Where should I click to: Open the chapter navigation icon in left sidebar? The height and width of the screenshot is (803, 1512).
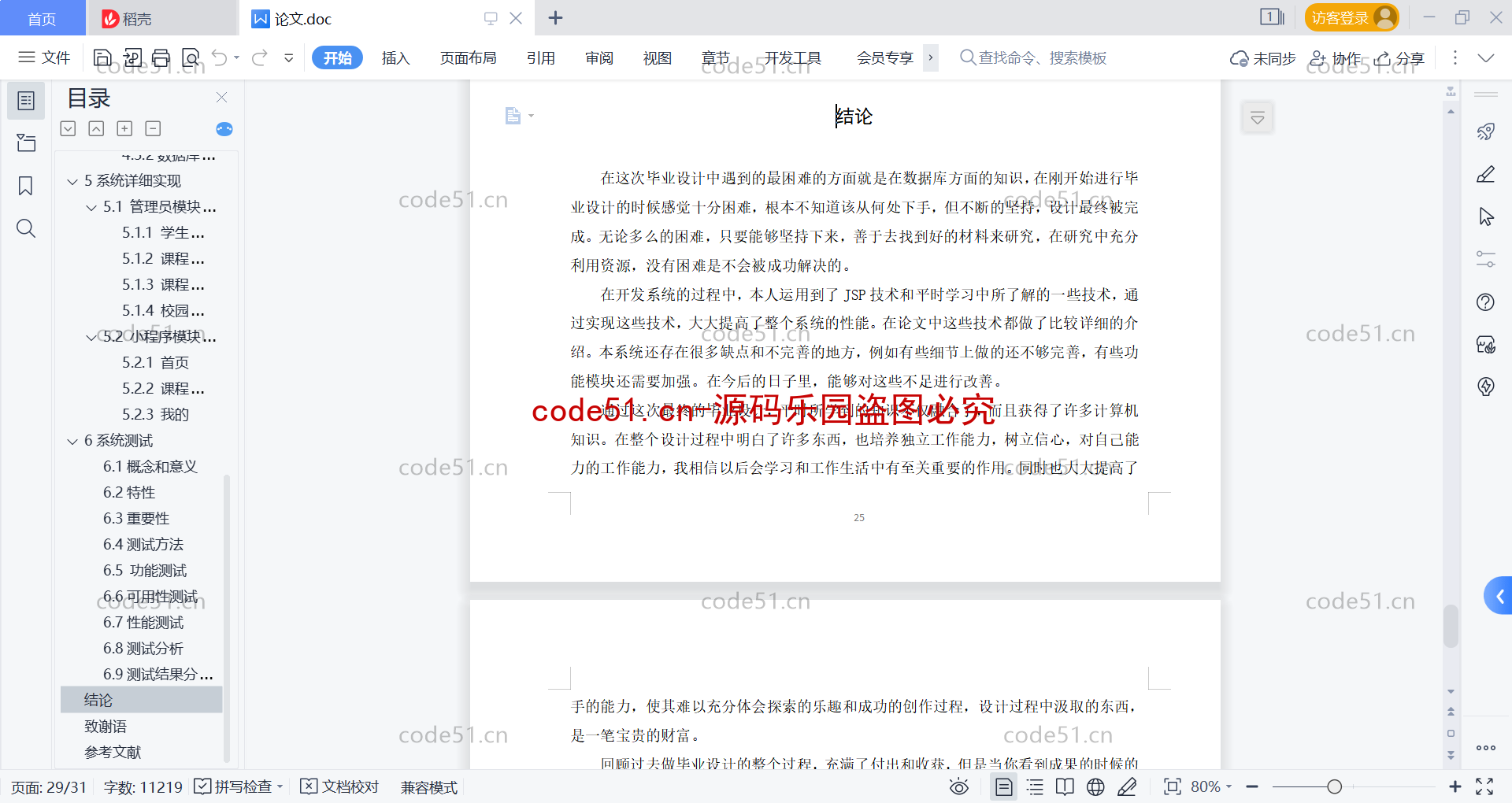(26, 142)
